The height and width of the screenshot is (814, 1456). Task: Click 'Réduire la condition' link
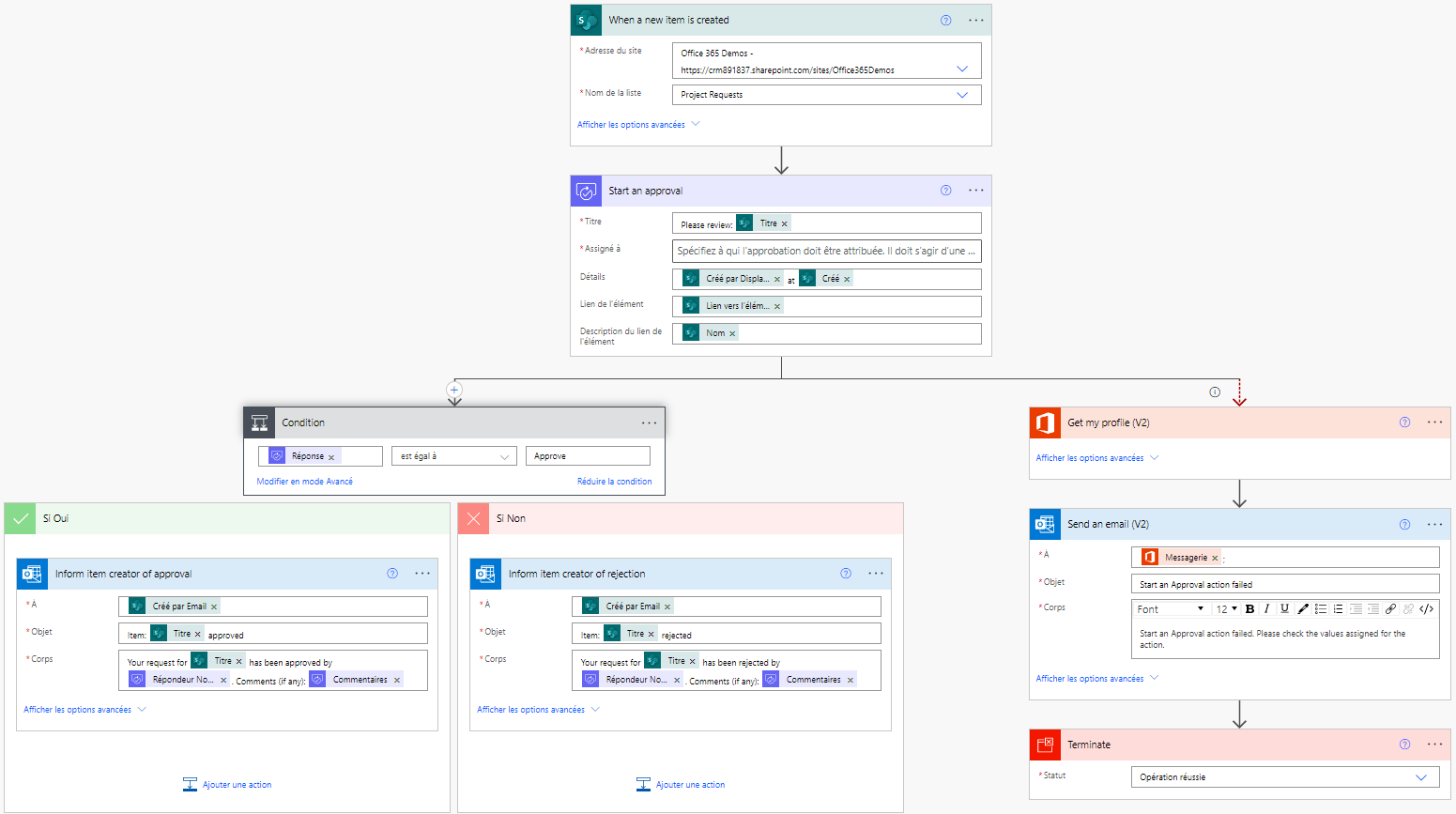pos(615,482)
